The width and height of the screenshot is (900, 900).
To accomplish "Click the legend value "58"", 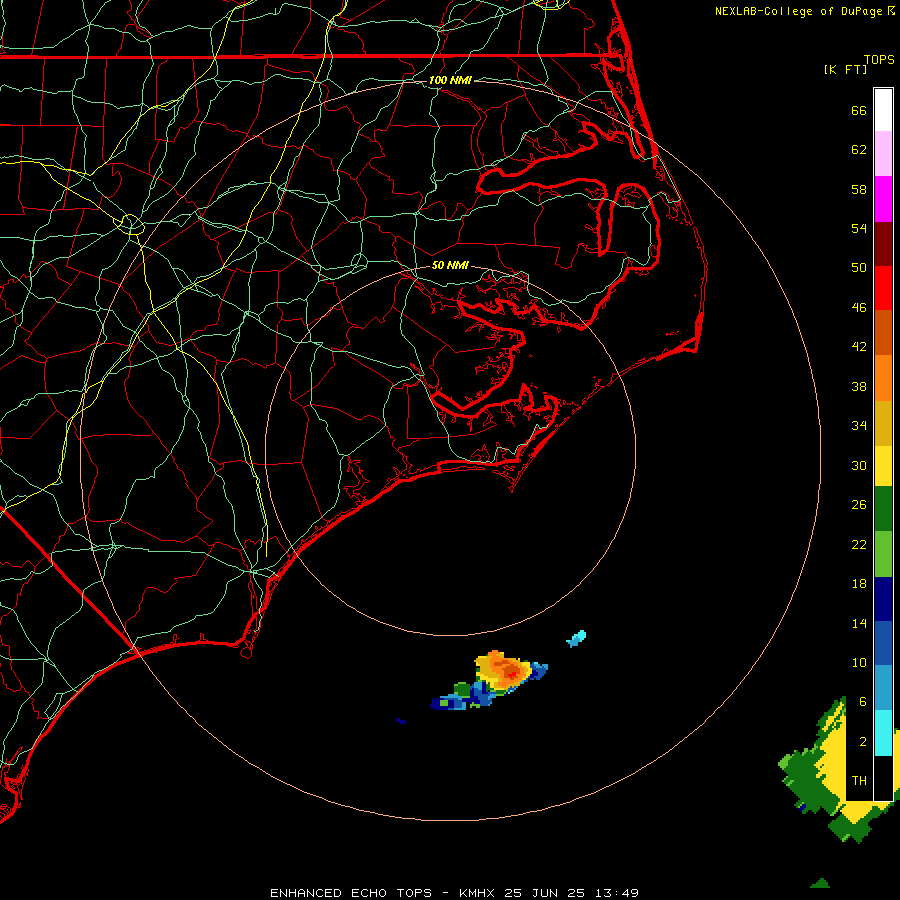I will (859, 189).
